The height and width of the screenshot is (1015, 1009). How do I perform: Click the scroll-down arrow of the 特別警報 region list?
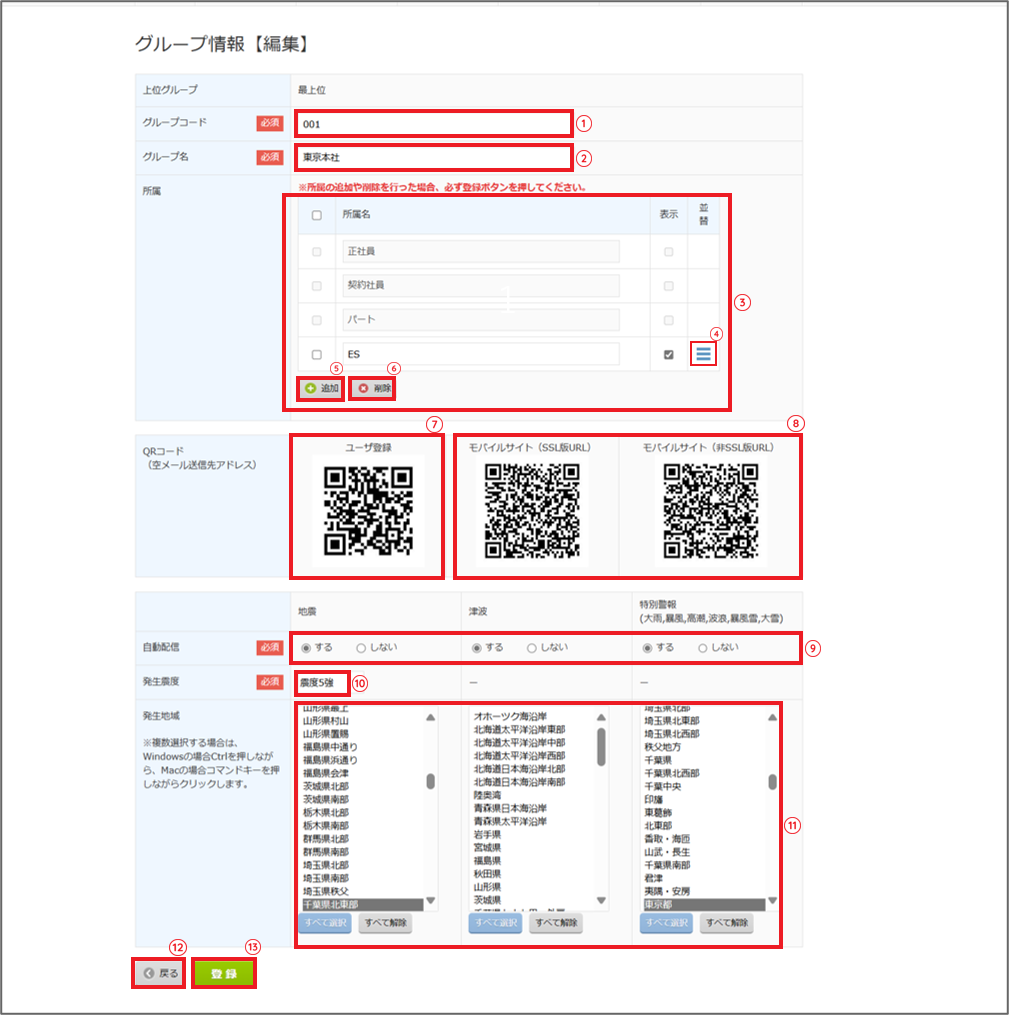pos(772,900)
